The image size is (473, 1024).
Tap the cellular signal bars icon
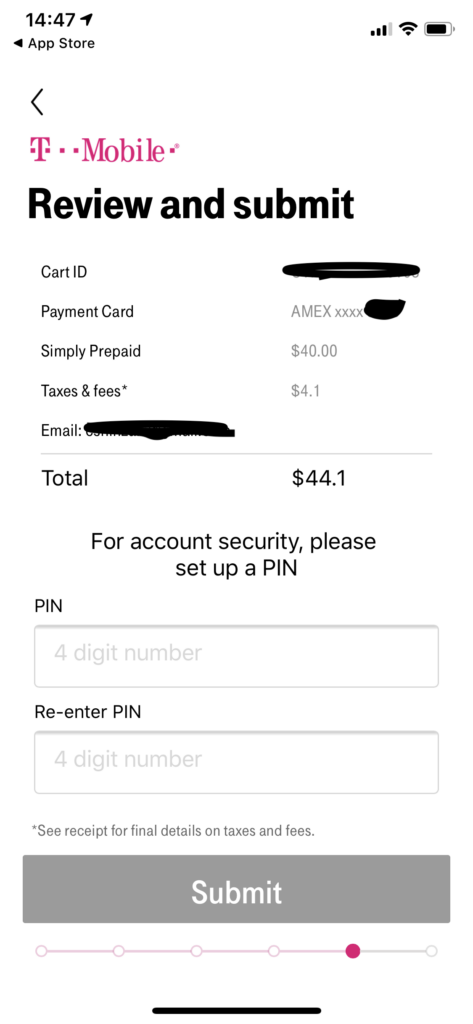[x=381, y=29]
